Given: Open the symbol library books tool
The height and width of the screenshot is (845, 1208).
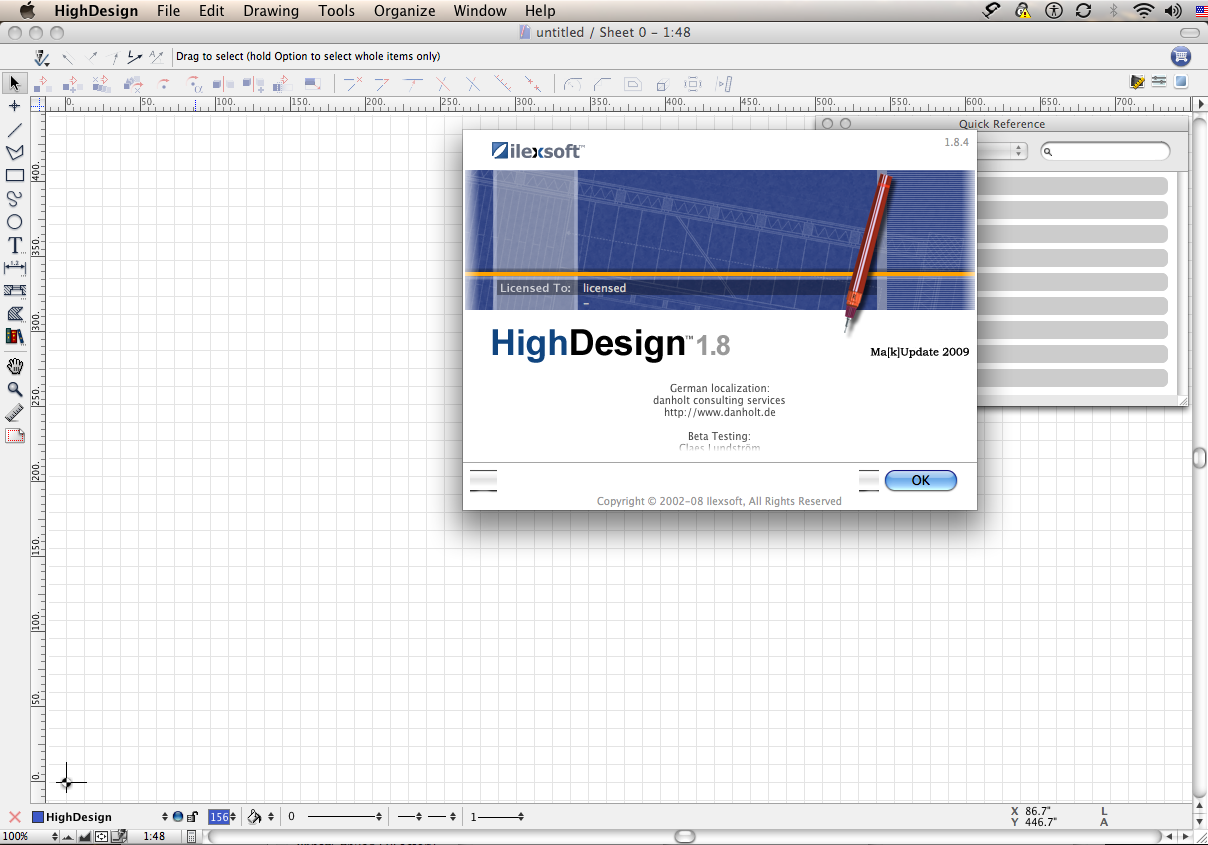Looking at the screenshot, I should click(14, 337).
